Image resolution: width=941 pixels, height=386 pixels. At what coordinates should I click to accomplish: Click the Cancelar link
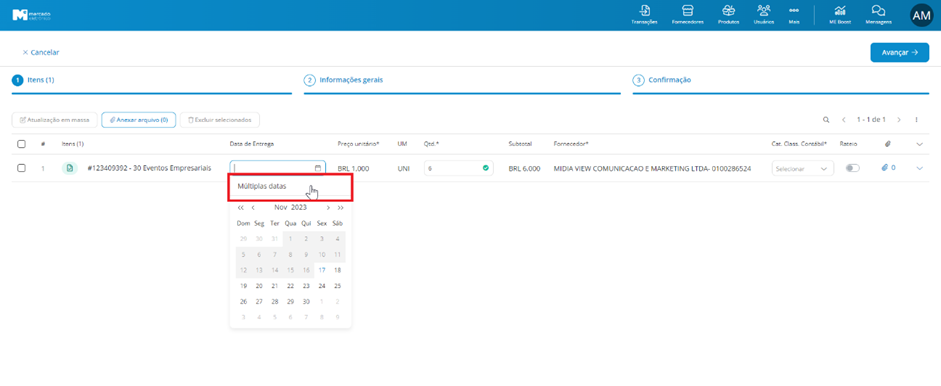[41, 52]
